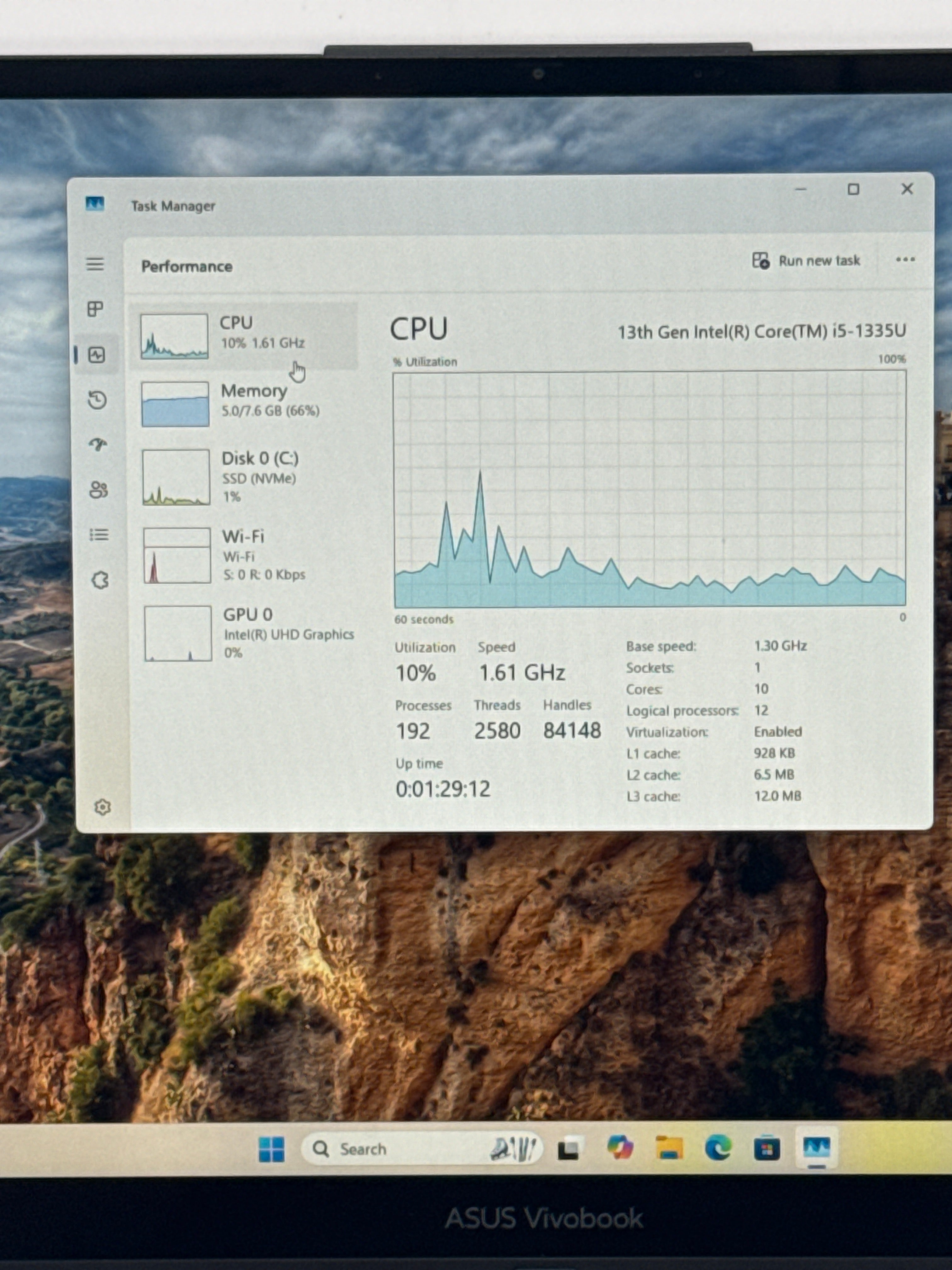Launch Microsoft Edge from the taskbar

718,1148
